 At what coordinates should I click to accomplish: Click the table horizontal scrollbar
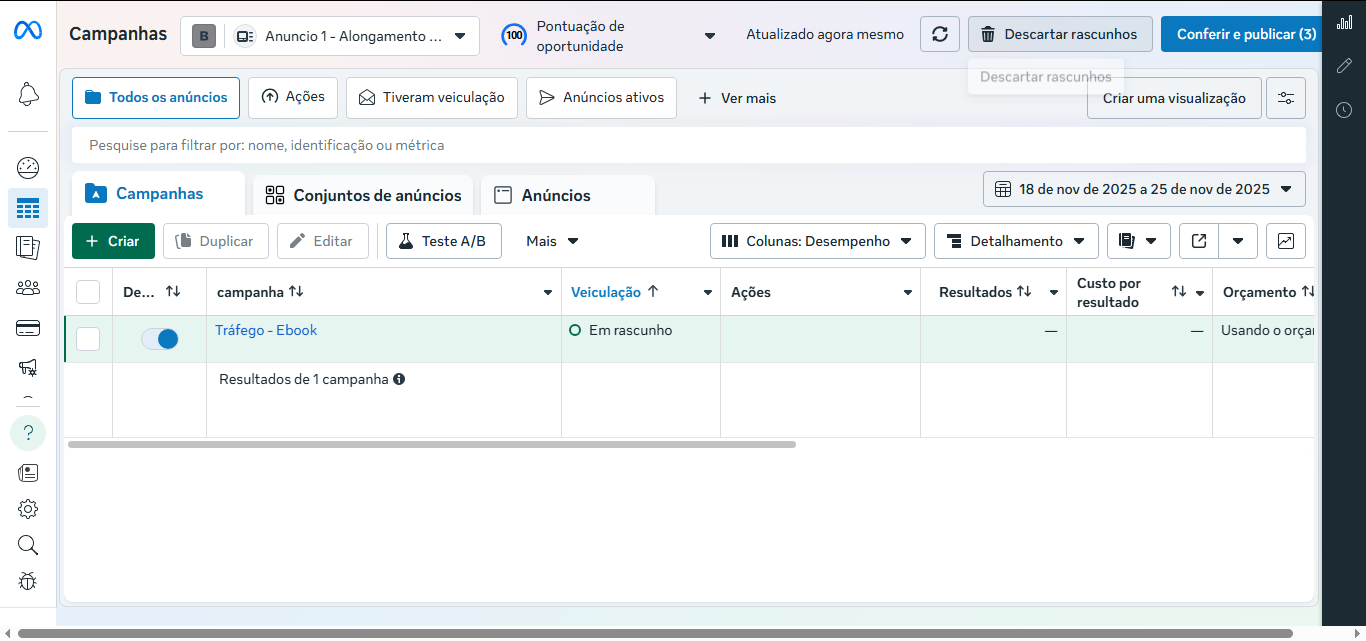pos(432,444)
